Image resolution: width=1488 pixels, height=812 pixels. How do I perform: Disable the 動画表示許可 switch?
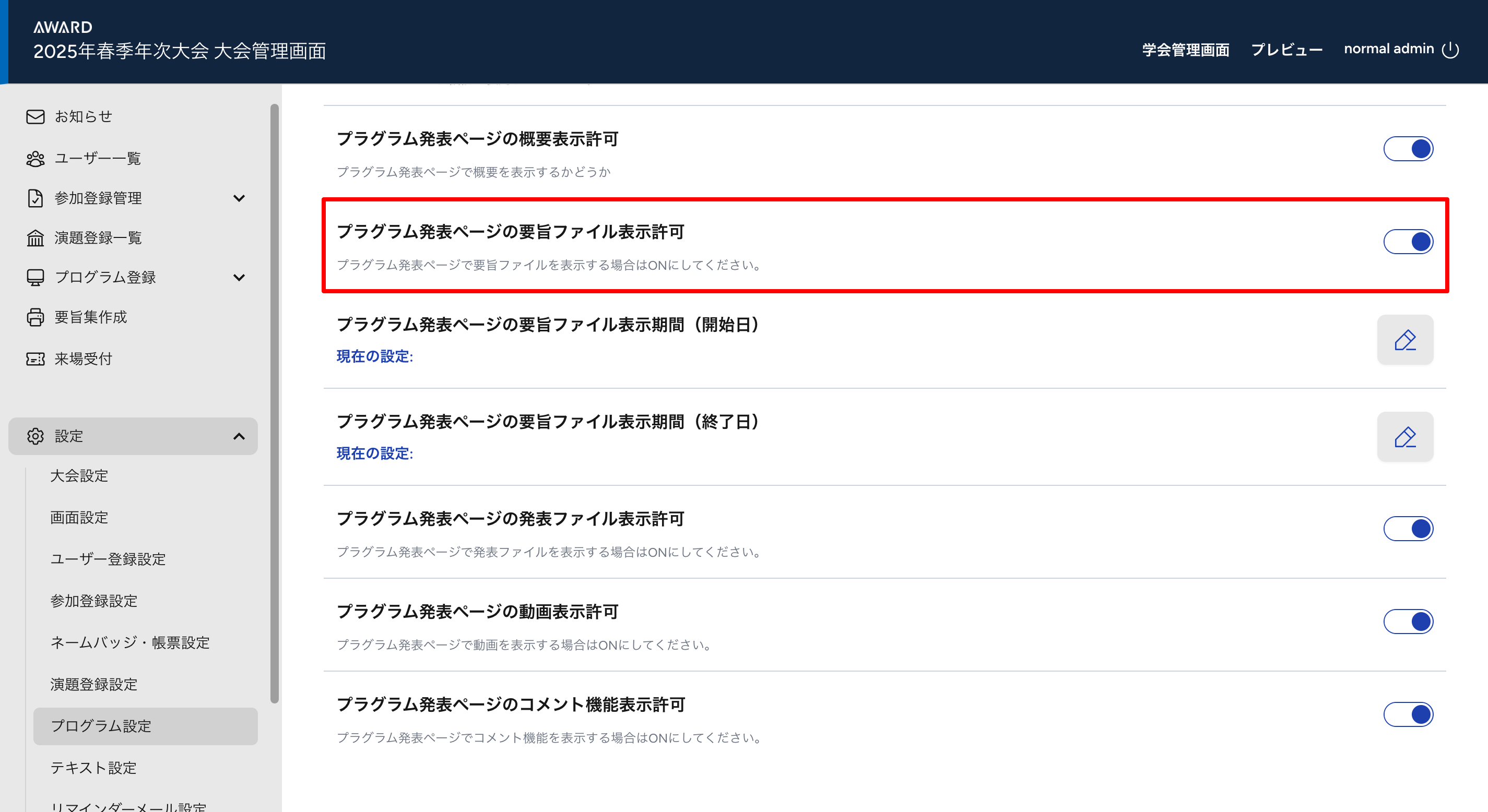(1408, 622)
